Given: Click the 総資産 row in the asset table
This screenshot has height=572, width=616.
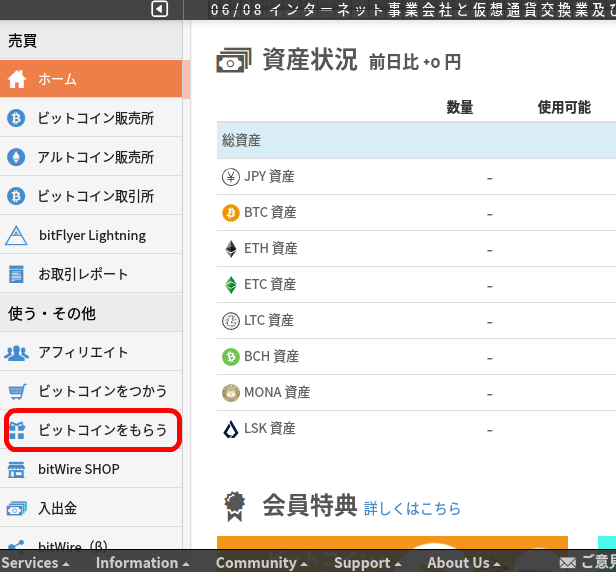Looking at the screenshot, I should click(x=416, y=140).
